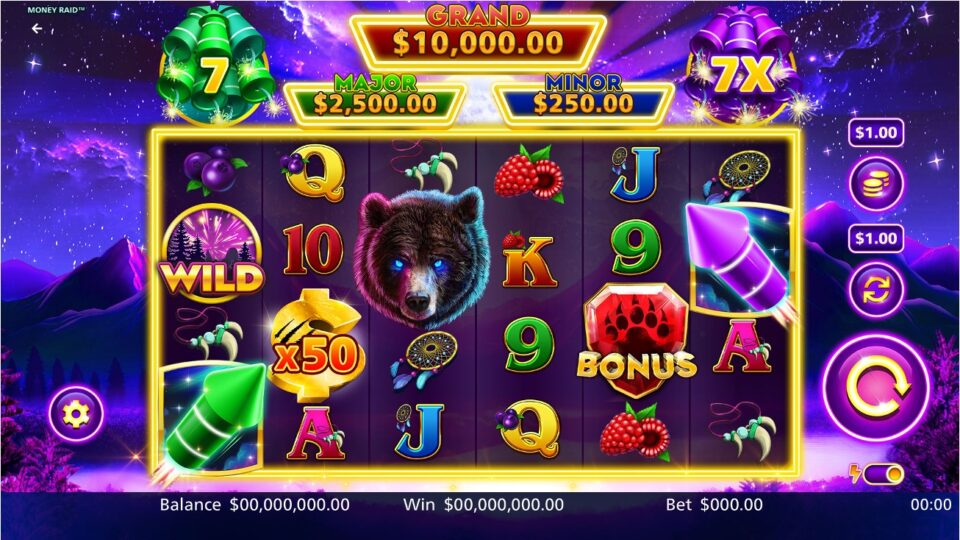Viewport: 960px width, 540px height.
Task: Activate the autoplay refresh-arrows button
Action: (x=876, y=290)
